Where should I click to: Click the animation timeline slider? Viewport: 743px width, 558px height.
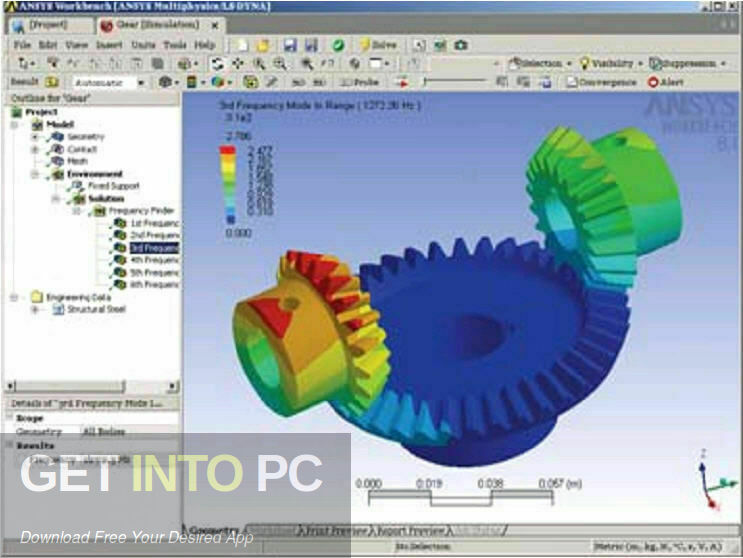[456, 81]
